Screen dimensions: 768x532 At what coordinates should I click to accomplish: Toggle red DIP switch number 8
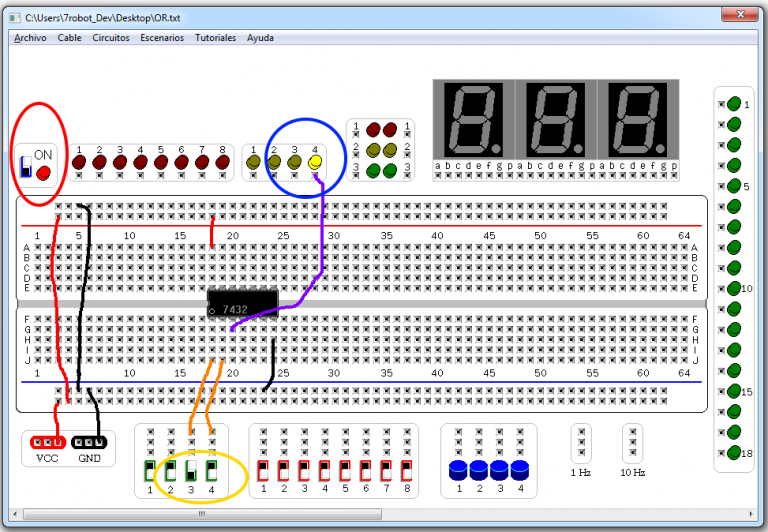pyautogui.click(x=406, y=470)
